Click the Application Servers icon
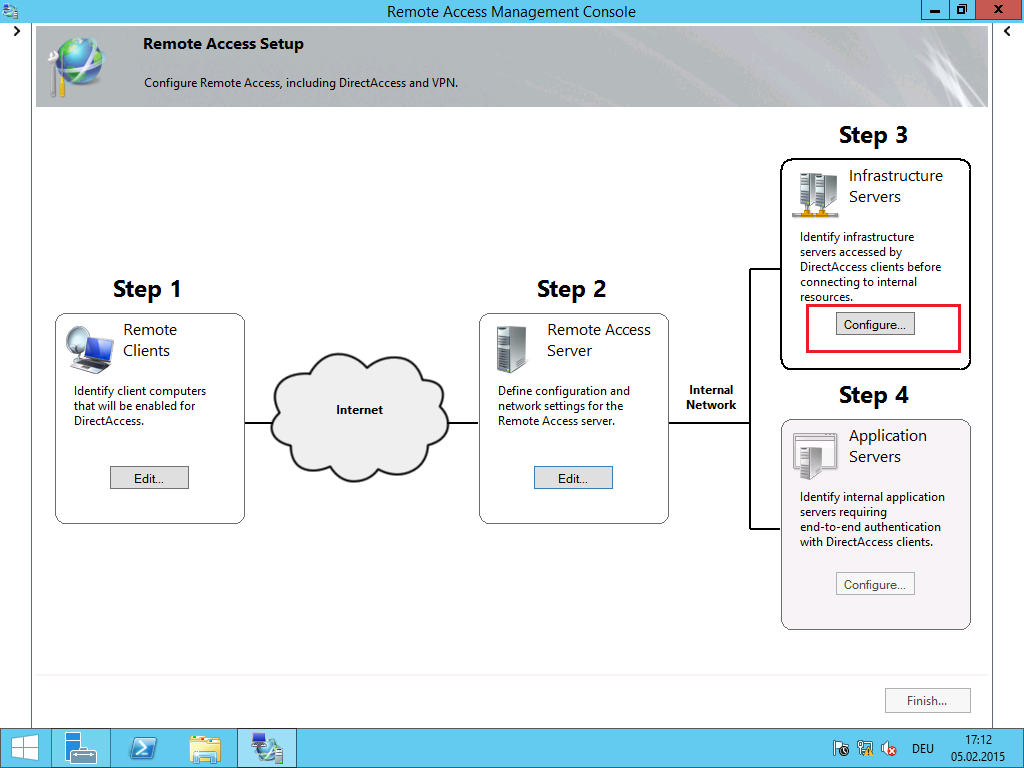The width and height of the screenshot is (1024, 768). (815, 455)
